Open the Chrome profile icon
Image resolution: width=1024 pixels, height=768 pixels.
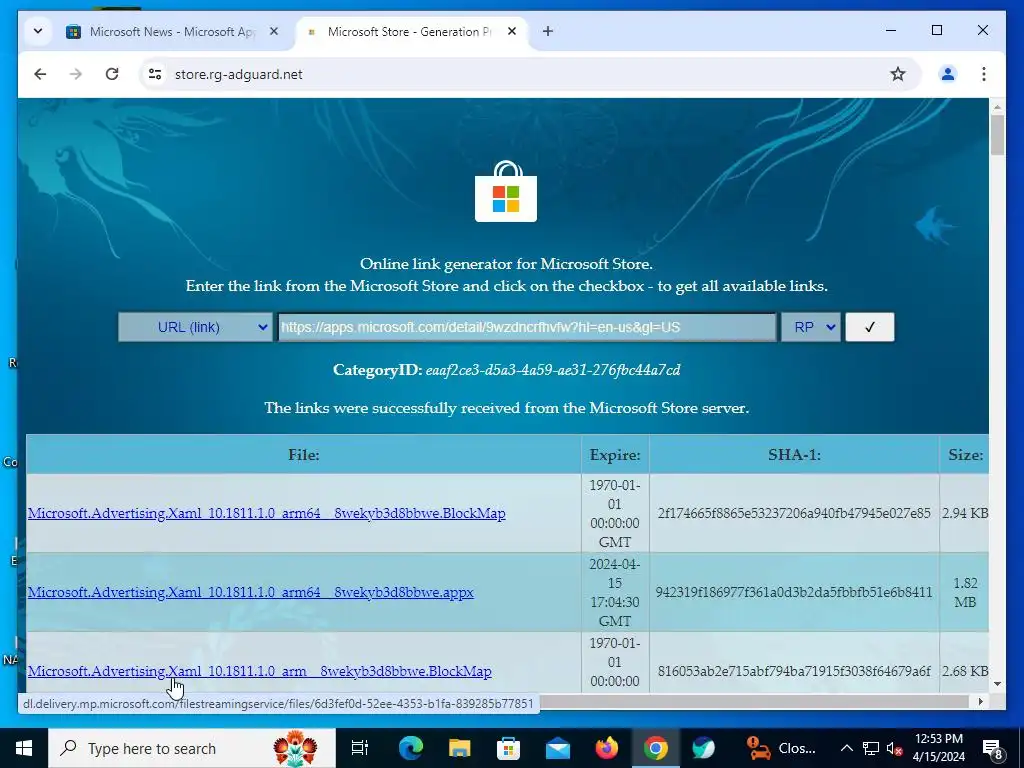[x=948, y=74]
